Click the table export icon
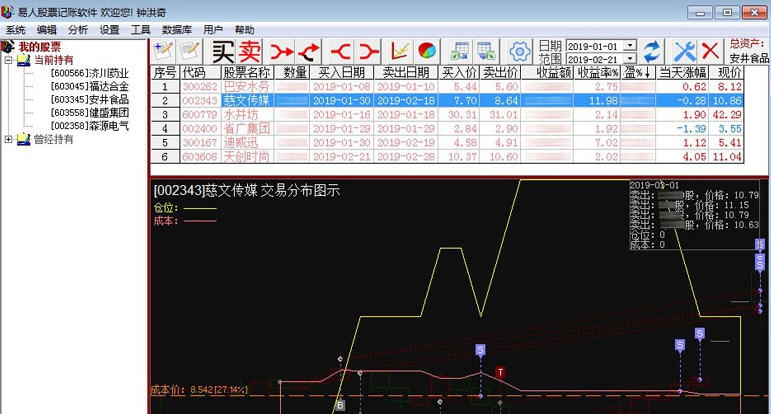The width and height of the screenshot is (771, 414). point(487,51)
